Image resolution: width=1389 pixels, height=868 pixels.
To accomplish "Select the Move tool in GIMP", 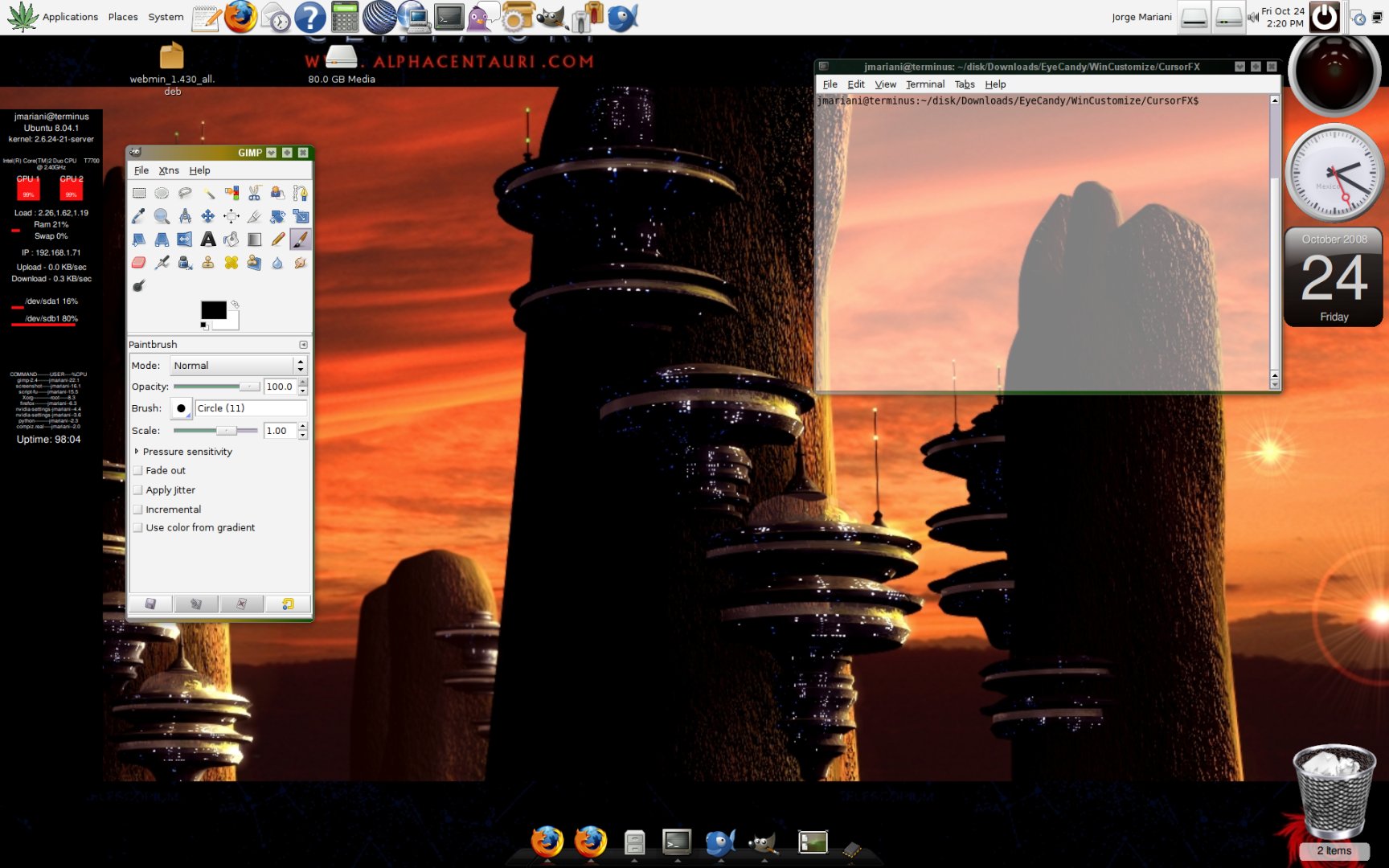I will click(x=208, y=216).
